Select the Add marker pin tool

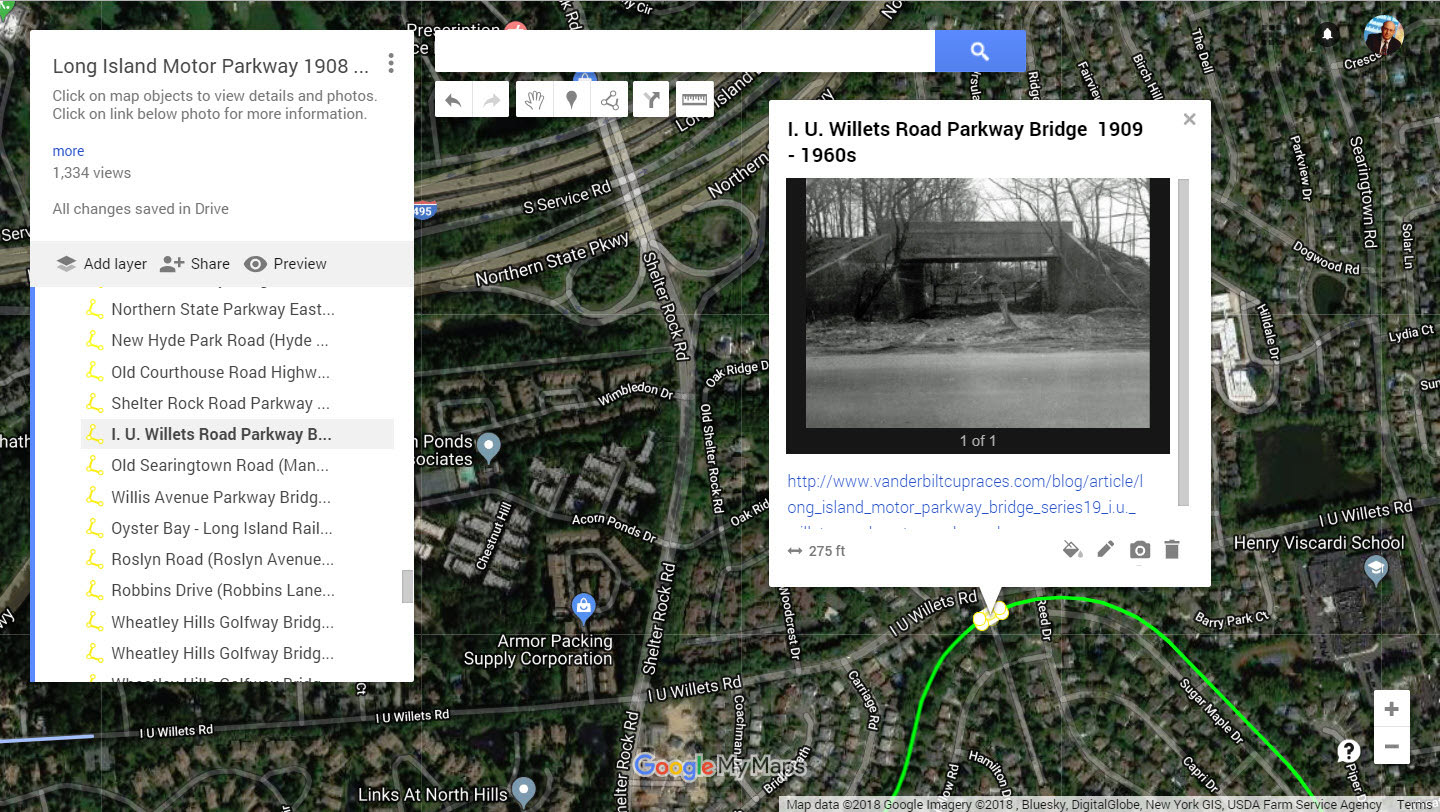(x=572, y=100)
